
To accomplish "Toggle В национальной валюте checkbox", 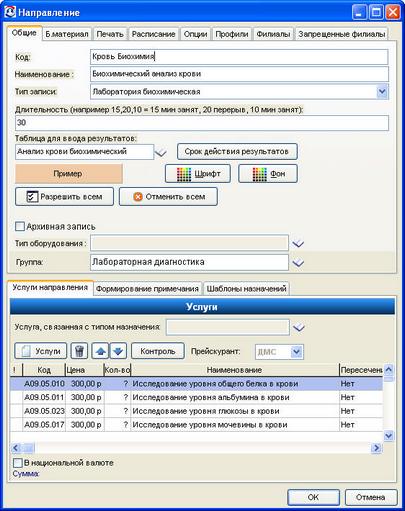I will click(18, 463).
